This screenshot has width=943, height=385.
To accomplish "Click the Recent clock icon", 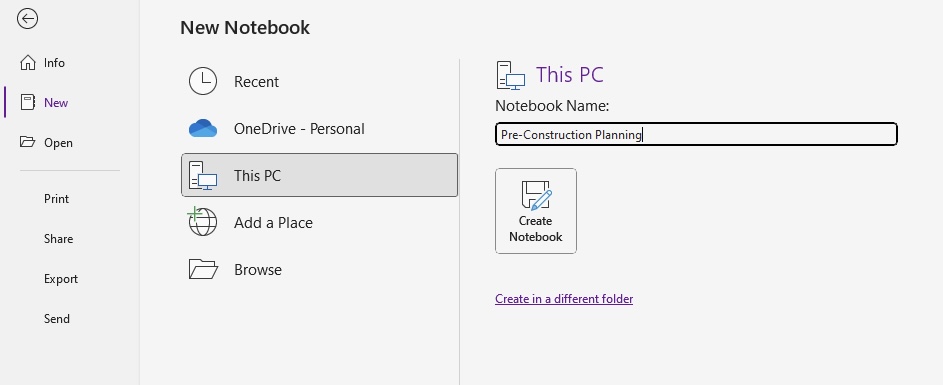I will click(x=203, y=81).
